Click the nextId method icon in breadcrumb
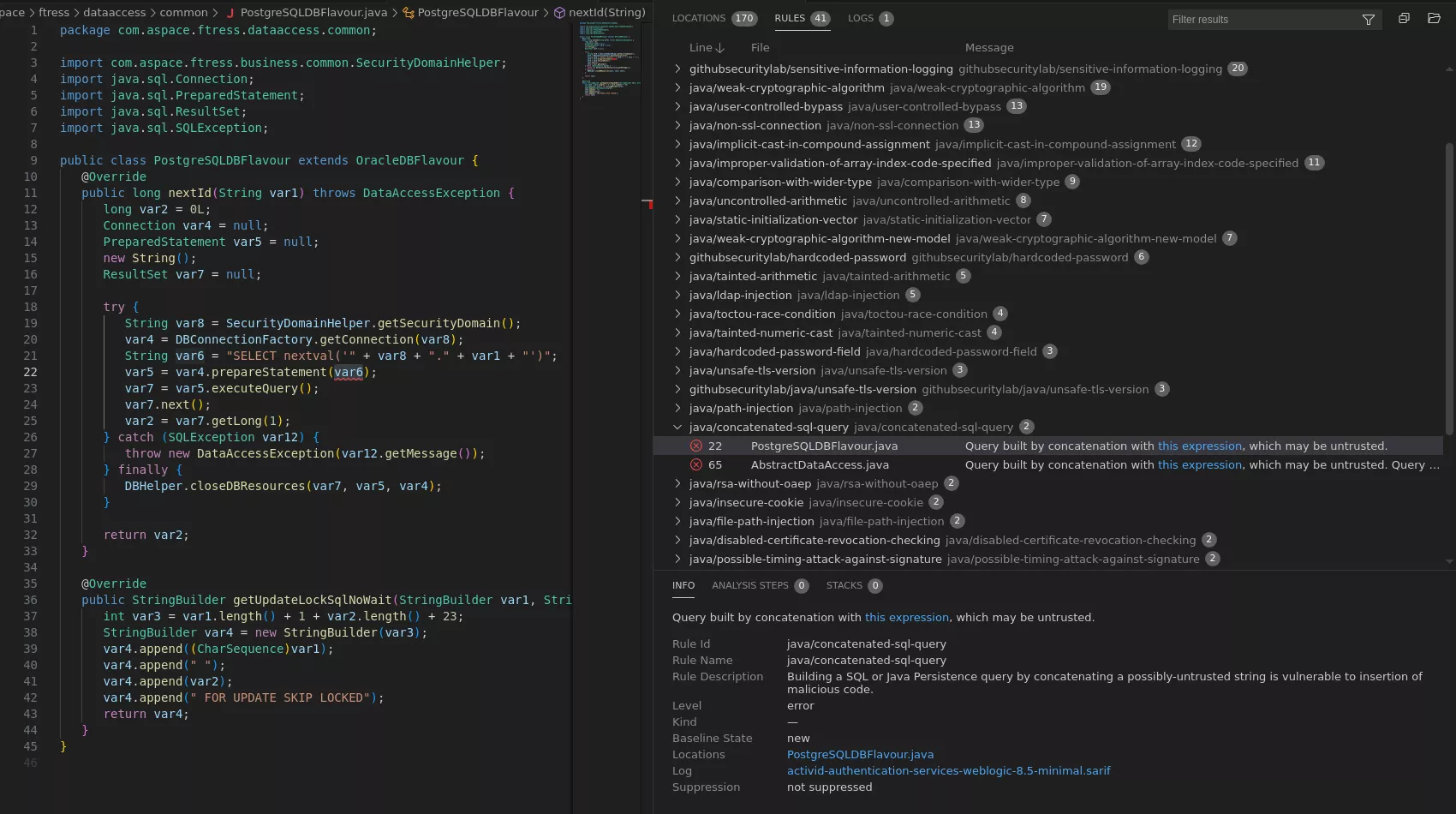 point(559,13)
